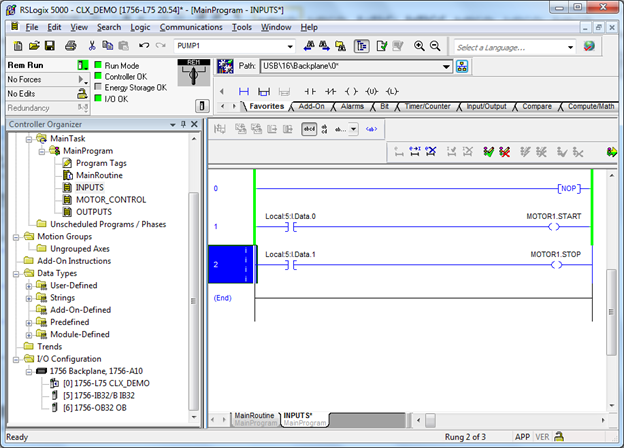Select the Timer/Counter instruction tab
The width and height of the screenshot is (624, 448).
pyautogui.click(x=427, y=107)
